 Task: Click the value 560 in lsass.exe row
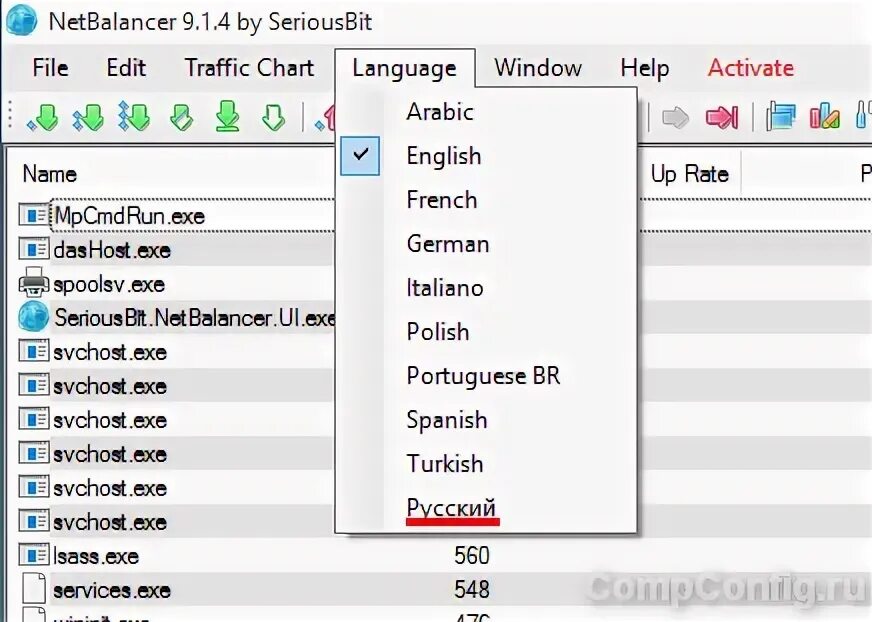click(472, 555)
